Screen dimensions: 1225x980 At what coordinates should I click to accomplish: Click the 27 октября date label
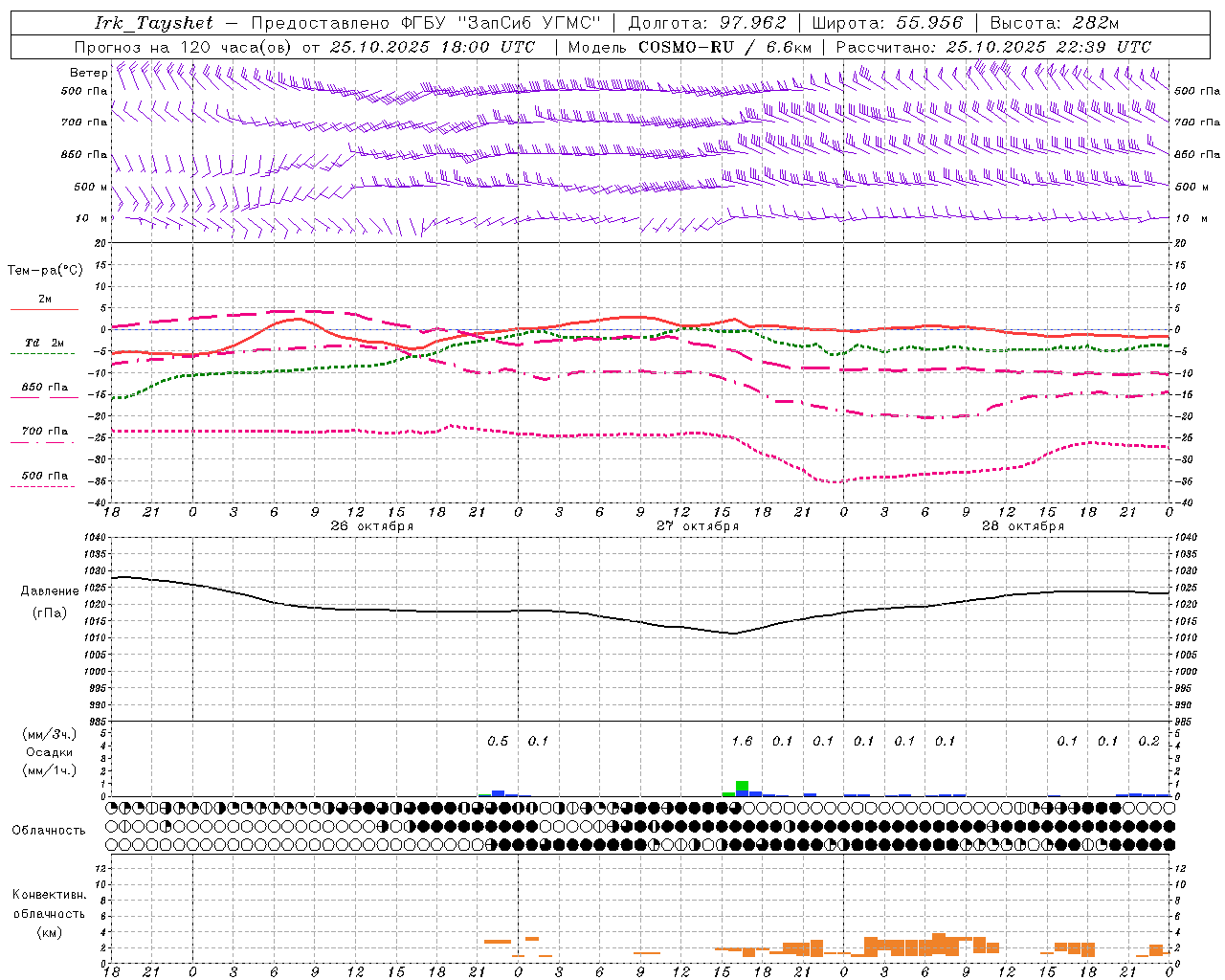click(x=697, y=525)
